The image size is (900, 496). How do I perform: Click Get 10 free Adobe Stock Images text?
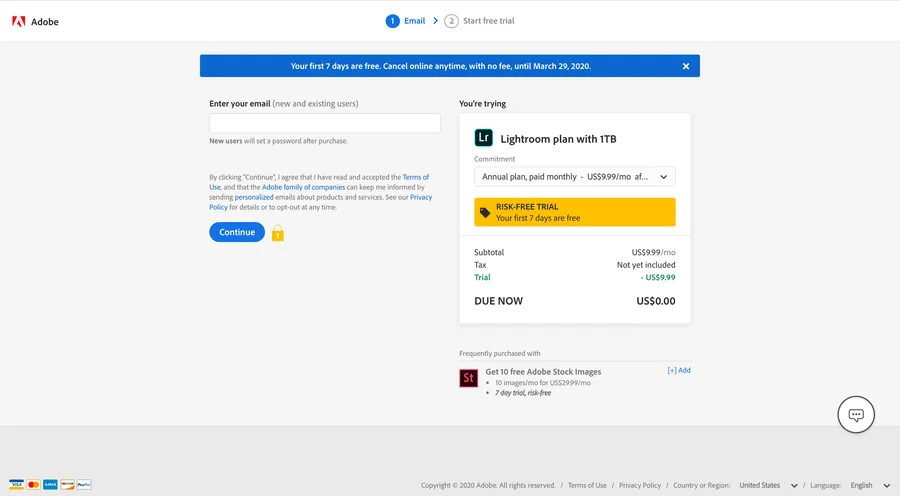point(543,371)
